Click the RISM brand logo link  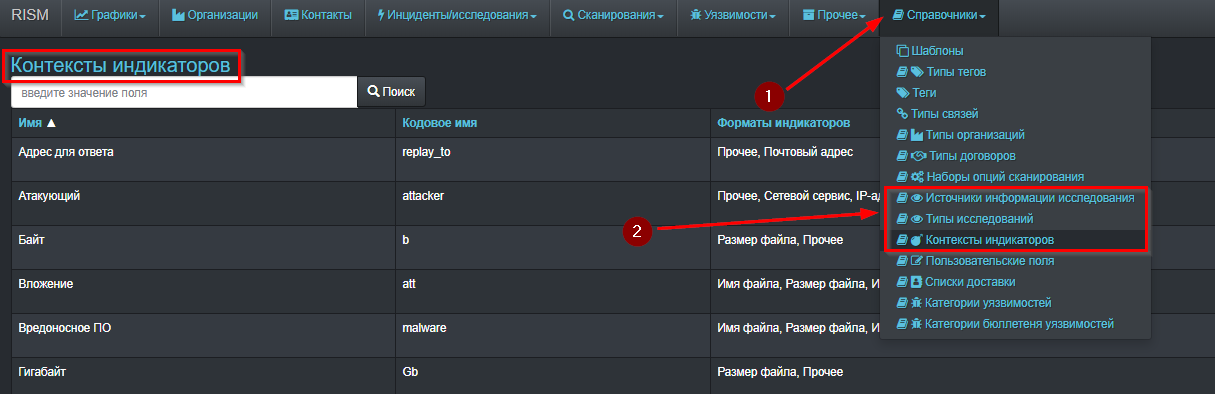click(x=30, y=15)
